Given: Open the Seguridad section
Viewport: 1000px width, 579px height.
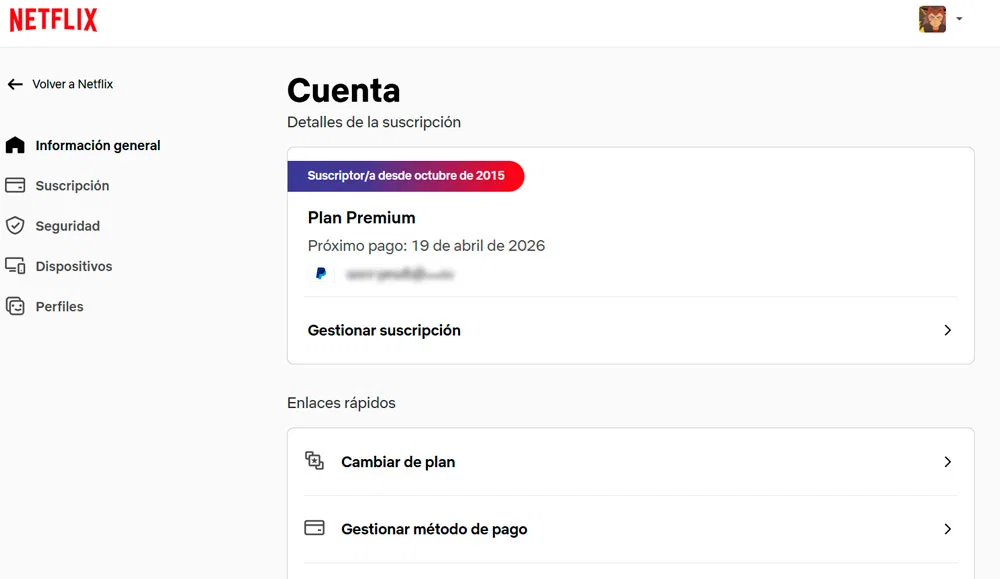Looking at the screenshot, I should tap(68, 226).
